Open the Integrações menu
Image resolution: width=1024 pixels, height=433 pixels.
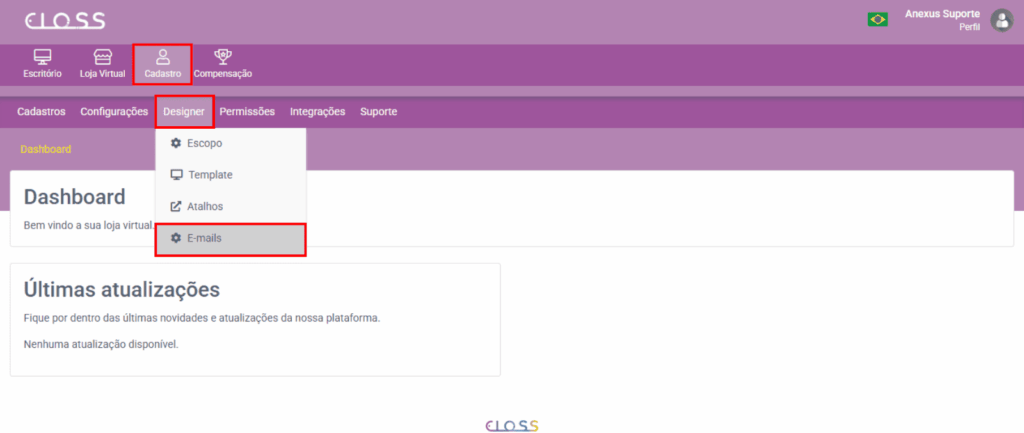point(317,112)
